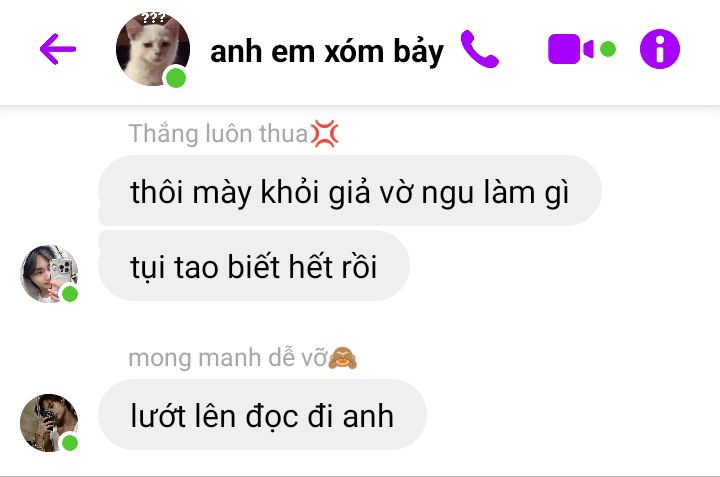The image size is (720, 477).
Task: Open avatar of sender Thắng luôn thua
Action: [49, 274]
